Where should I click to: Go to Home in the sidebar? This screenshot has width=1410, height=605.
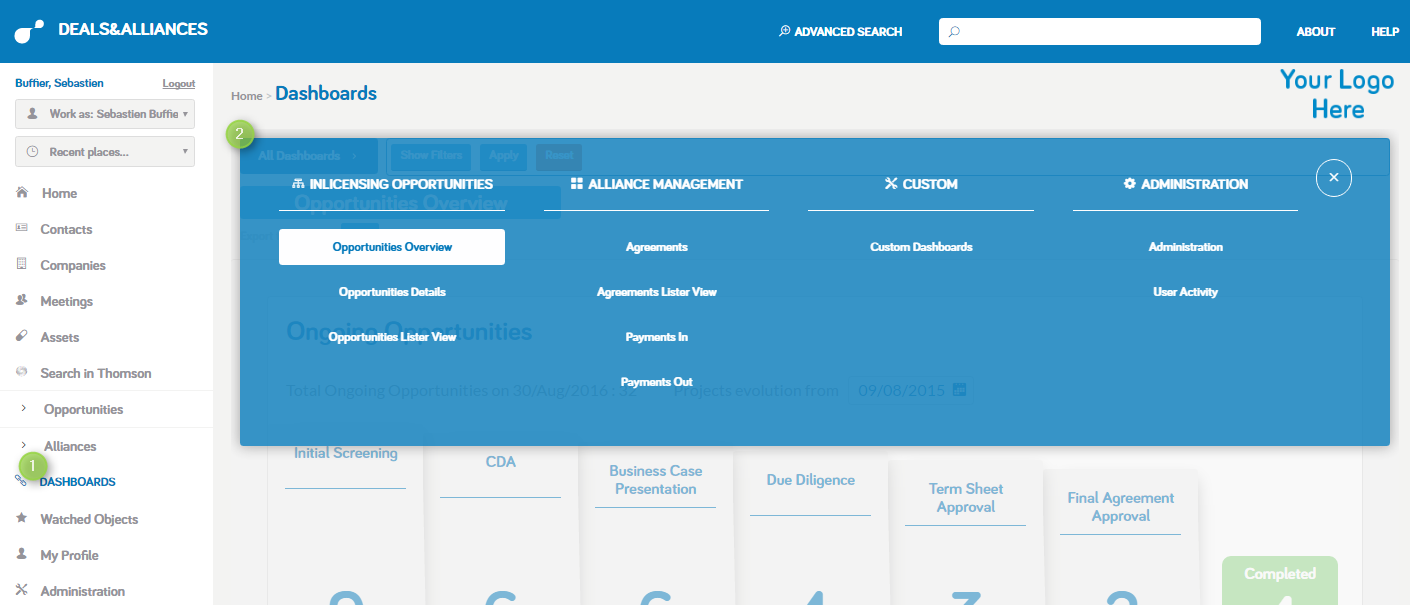point(59,193)
